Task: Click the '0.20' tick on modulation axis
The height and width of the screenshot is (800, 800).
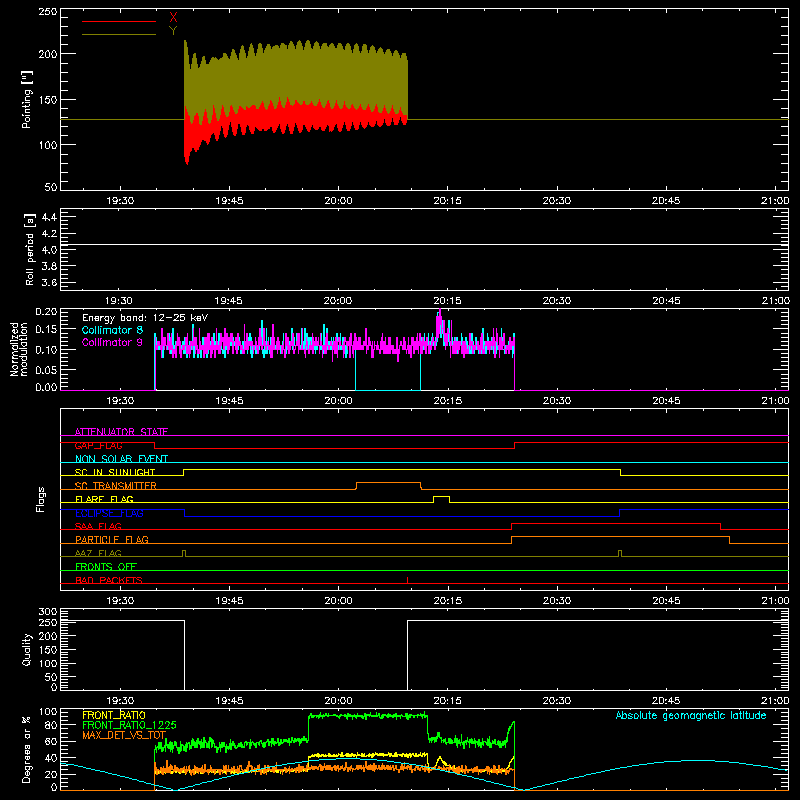Action: [x=46, y=311]
